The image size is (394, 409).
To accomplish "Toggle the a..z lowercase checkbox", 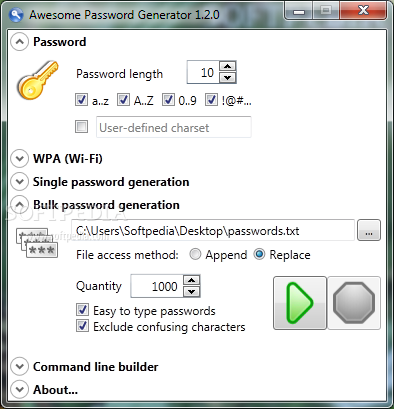I will point(81,100).
